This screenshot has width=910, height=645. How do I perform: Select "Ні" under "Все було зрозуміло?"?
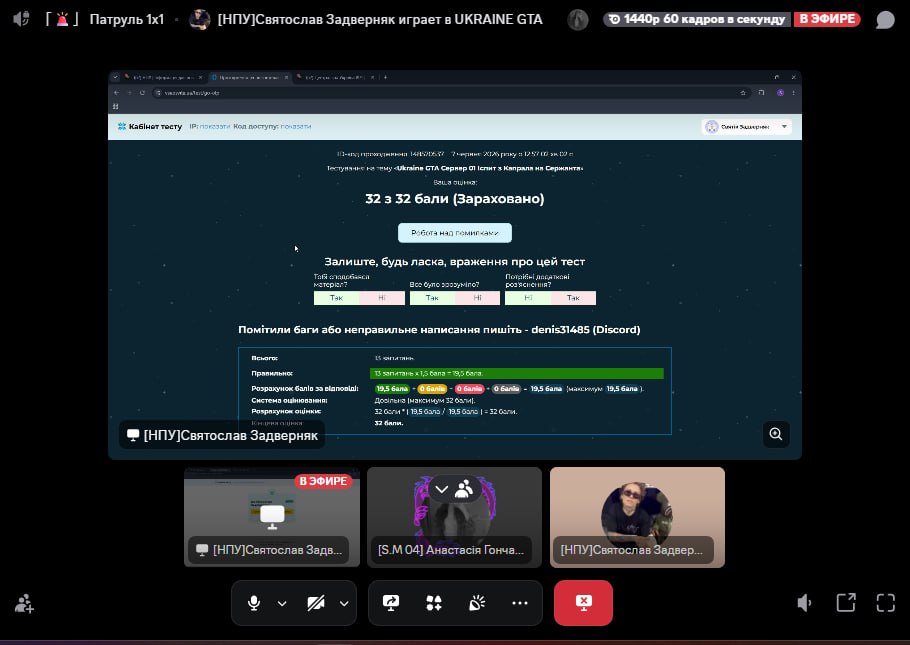click(x=477, y=298)
